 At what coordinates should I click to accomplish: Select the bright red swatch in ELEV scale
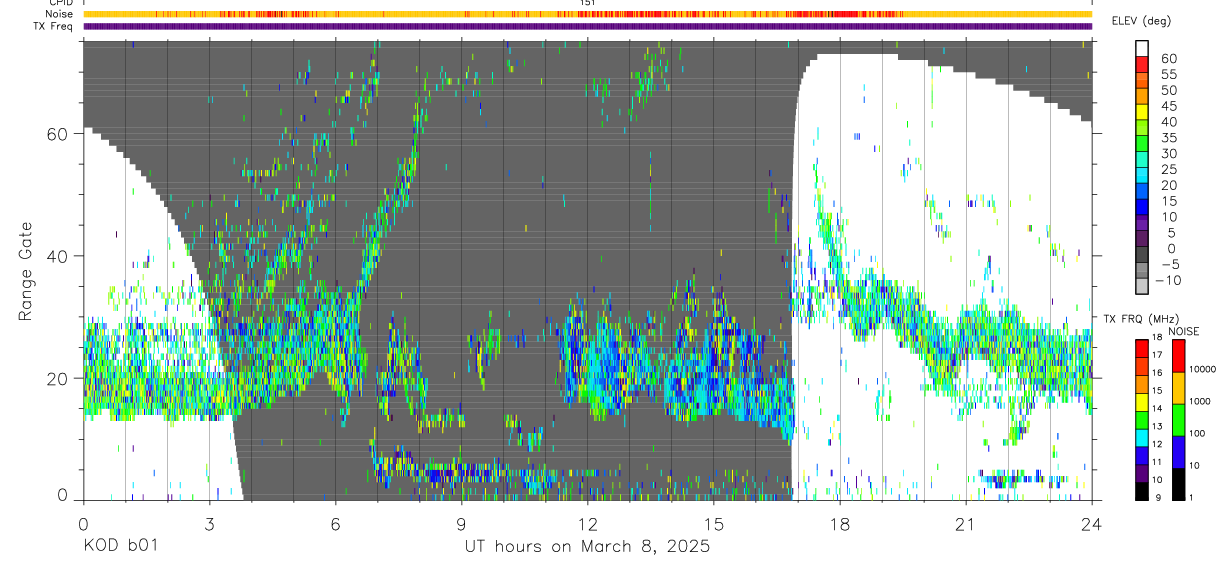pyautogui.click(x=1144, y=62)
